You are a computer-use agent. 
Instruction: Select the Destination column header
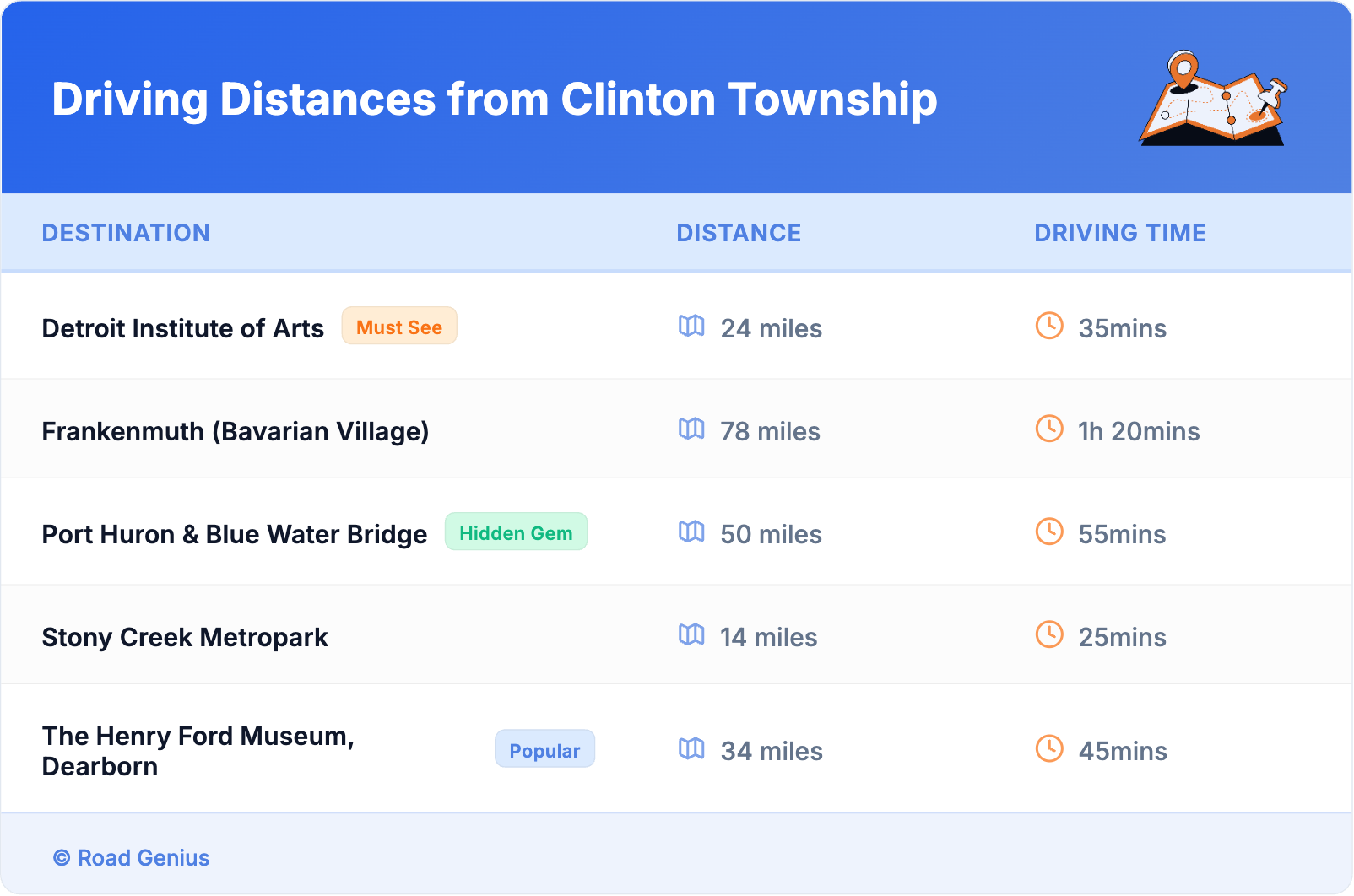pyautogui.click(x=126, y=233)
